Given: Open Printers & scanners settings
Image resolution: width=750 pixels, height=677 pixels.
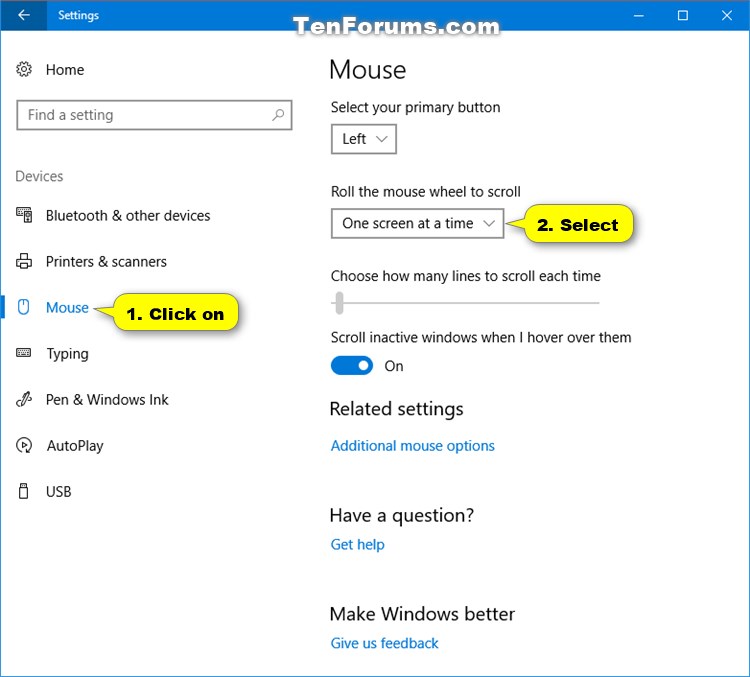Looking at the screenshot, I should coord(106,262).
